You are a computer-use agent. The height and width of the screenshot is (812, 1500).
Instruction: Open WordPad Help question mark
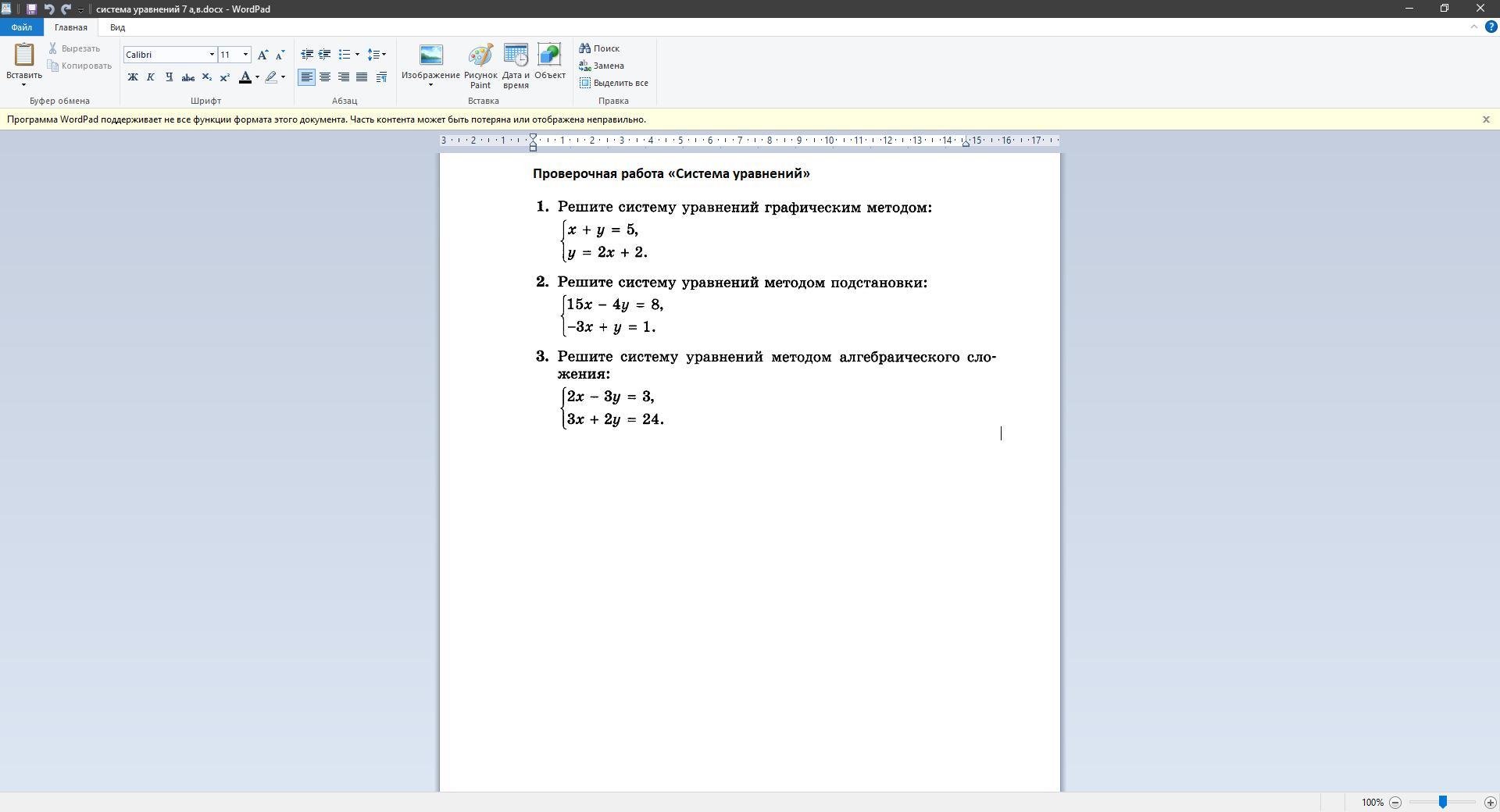1490,27
